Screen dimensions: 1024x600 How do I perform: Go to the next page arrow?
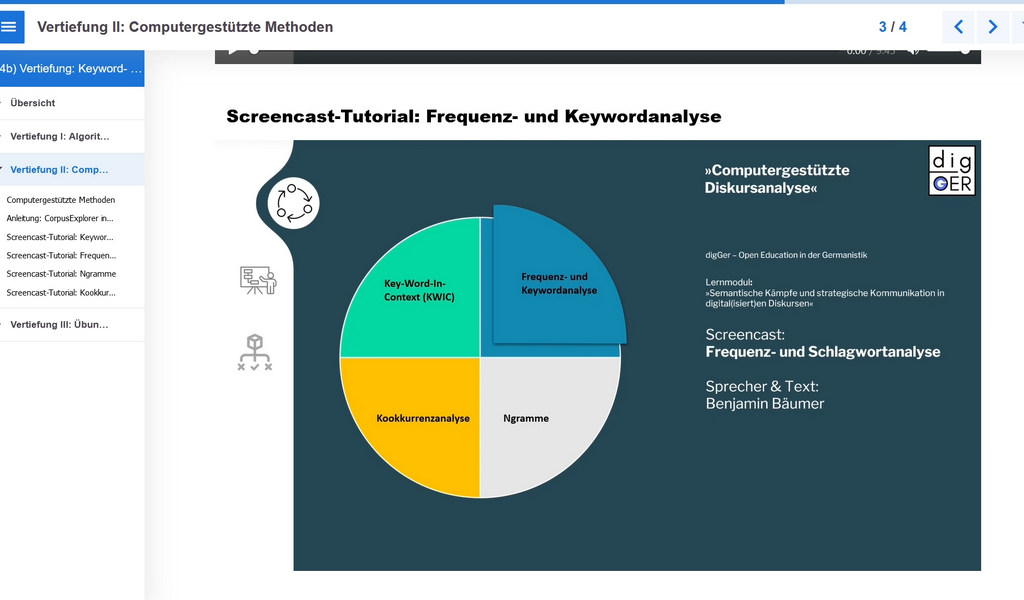pos(992,27)
